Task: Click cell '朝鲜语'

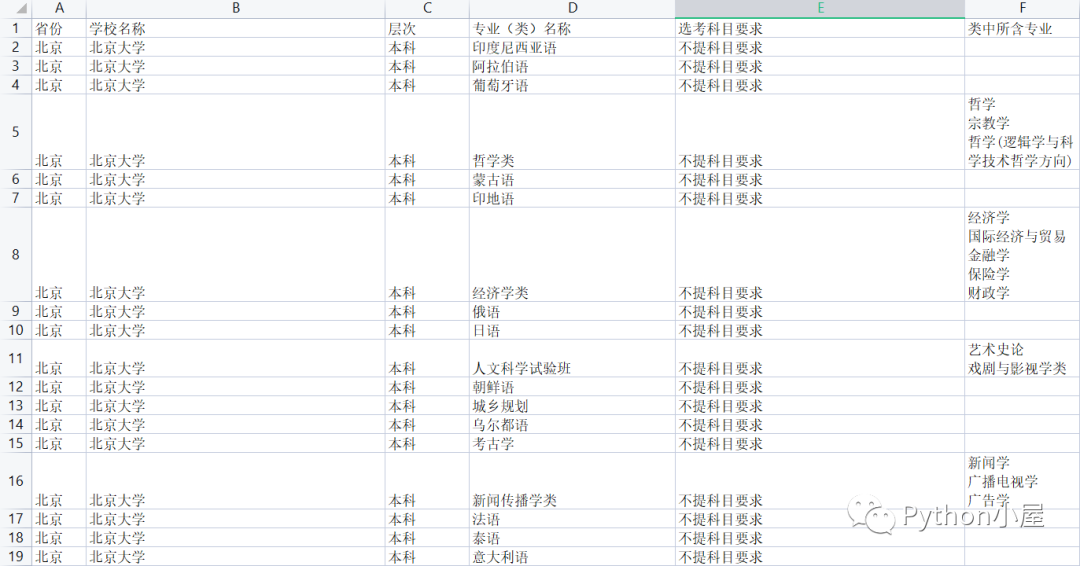Action: coord(572,387)
